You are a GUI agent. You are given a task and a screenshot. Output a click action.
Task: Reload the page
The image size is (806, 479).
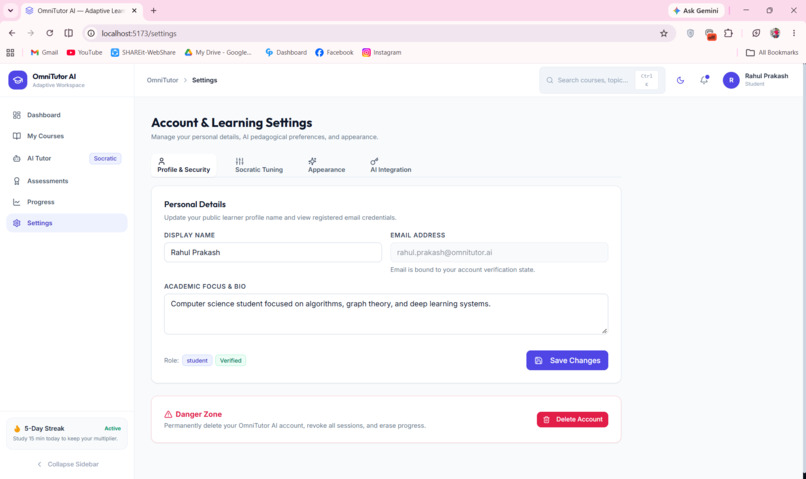(x=49, y=33)
